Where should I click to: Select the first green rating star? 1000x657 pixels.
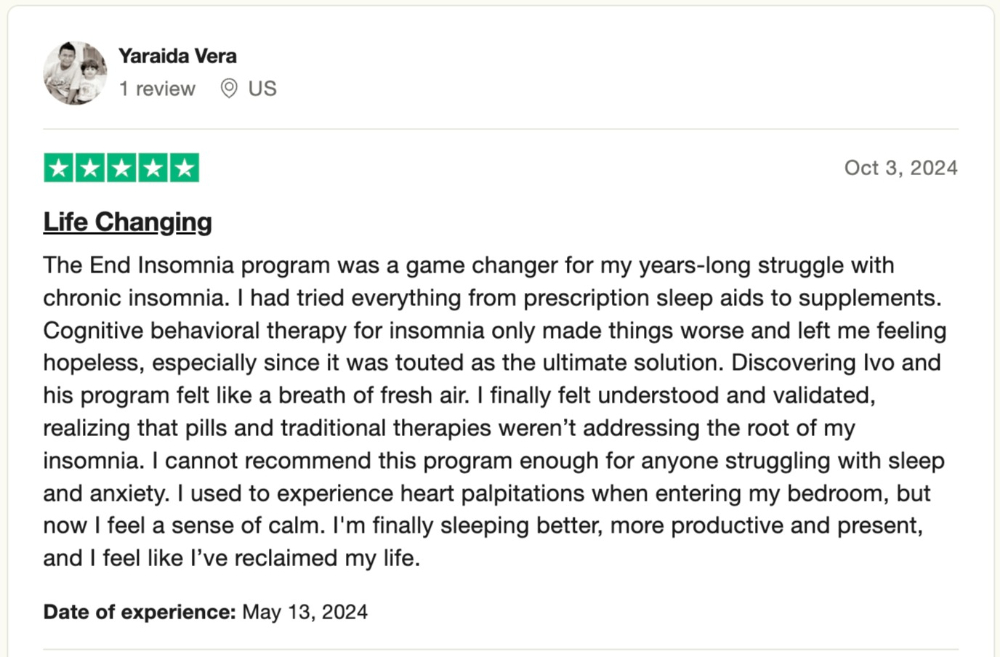59,168
